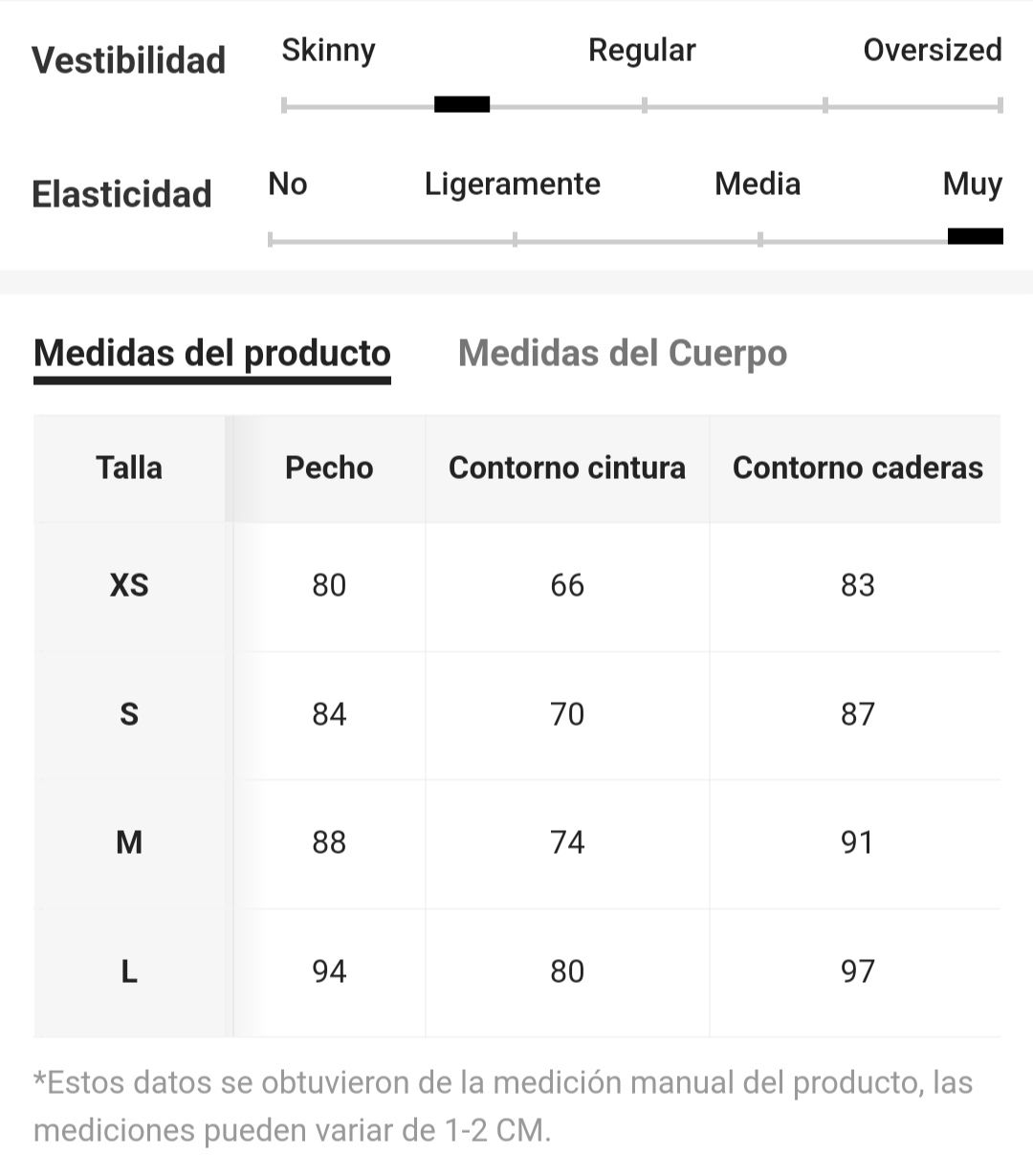Select the S size row label
1033x1176 pixels.
pyautogui.click(x=129, y=714)
